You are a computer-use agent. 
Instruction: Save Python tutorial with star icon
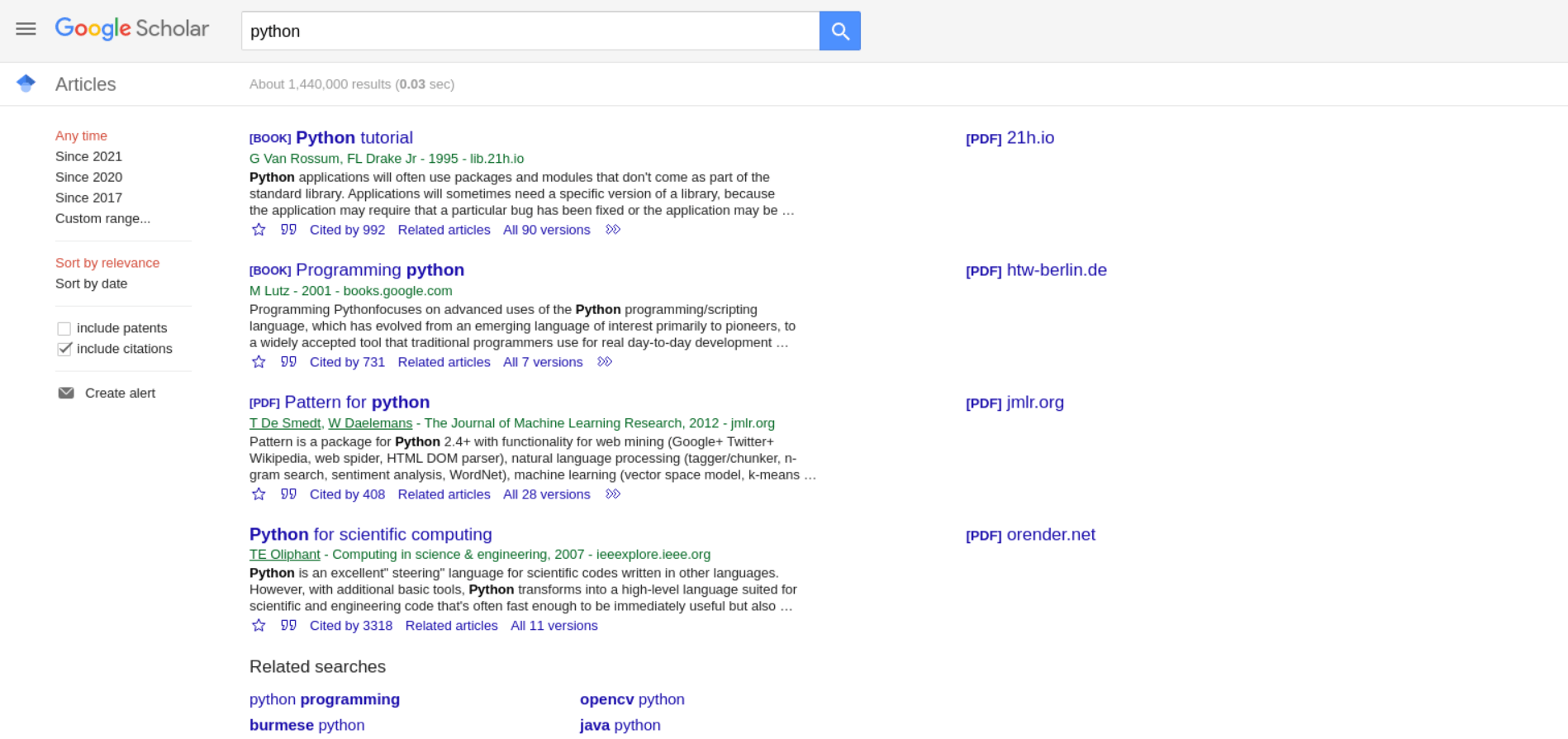click(x=259, y=230)
